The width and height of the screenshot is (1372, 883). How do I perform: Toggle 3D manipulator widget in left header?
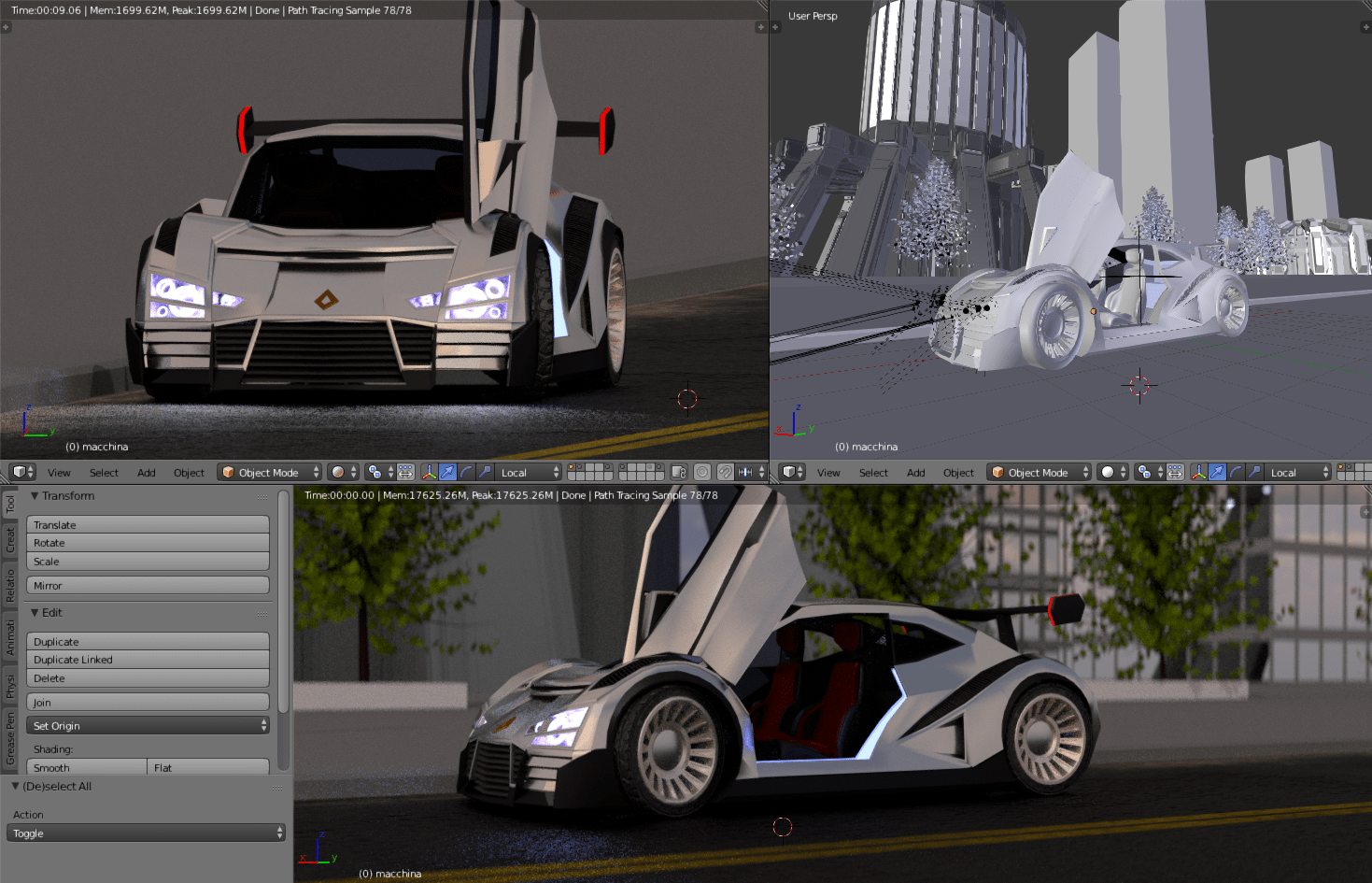point(430,472)
